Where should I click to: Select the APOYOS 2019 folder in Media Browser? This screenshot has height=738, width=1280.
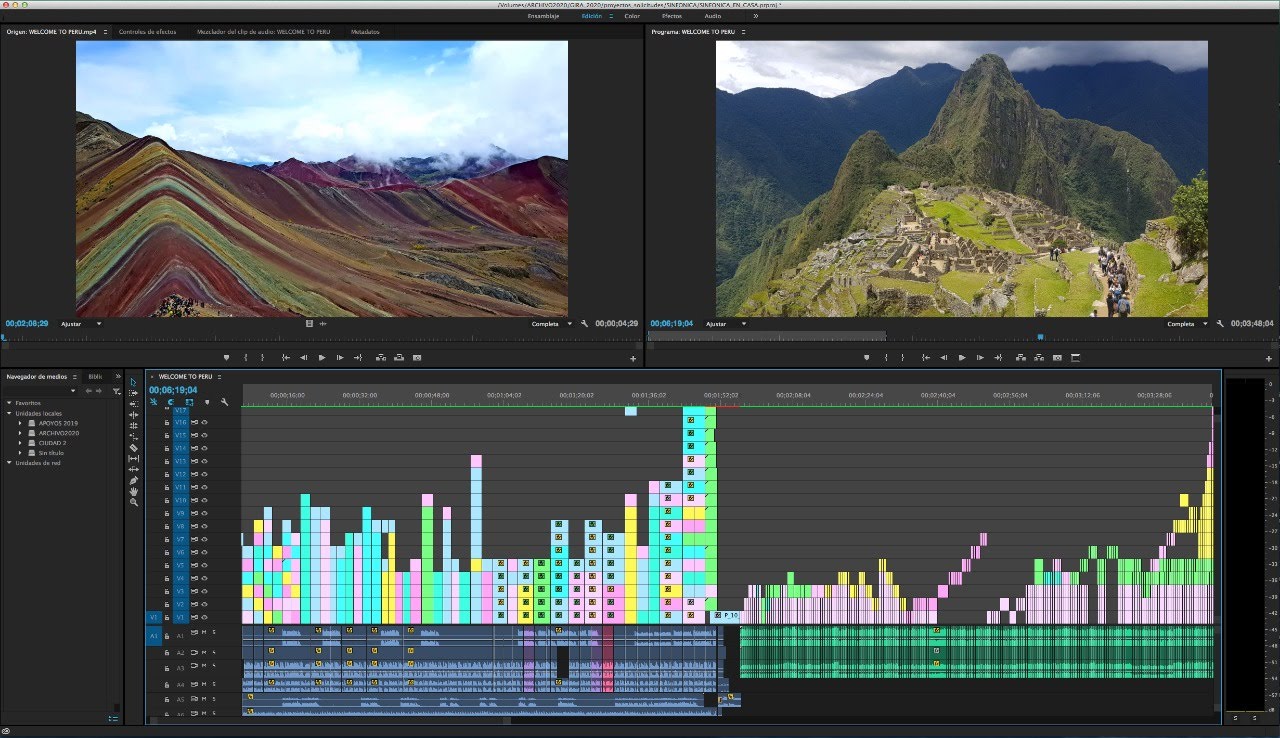[58, 423]
